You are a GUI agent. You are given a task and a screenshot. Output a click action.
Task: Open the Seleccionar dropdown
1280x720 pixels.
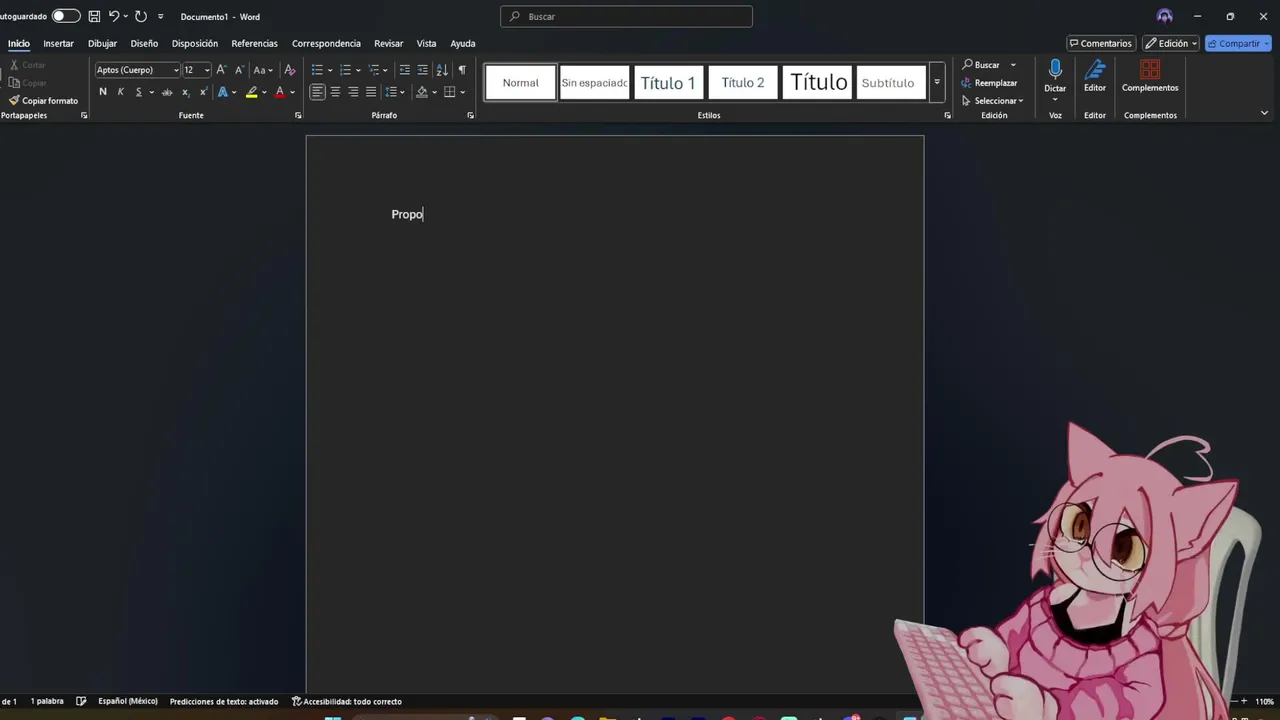[x=992, y=100]
